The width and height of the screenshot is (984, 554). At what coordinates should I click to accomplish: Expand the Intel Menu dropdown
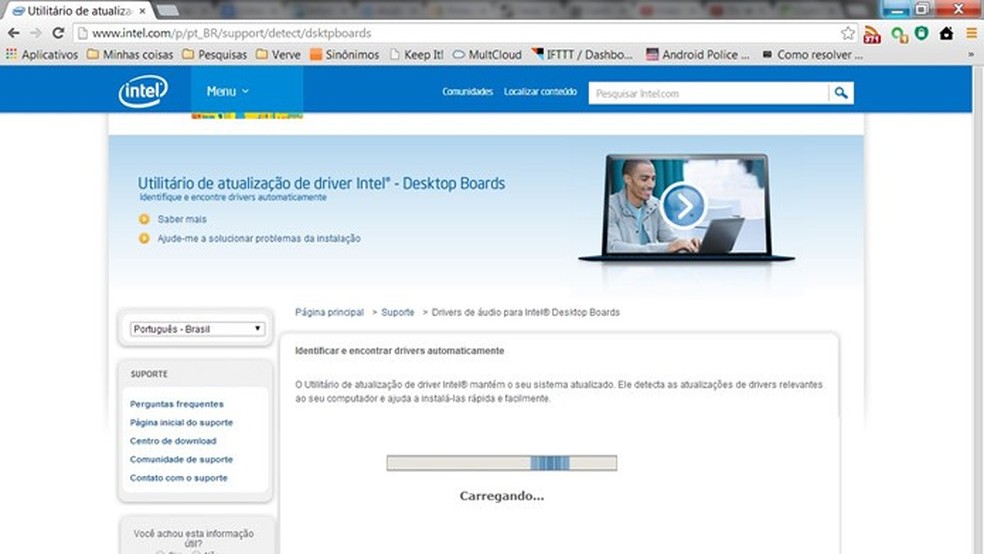pyautogui.click(x=228, y=92)
